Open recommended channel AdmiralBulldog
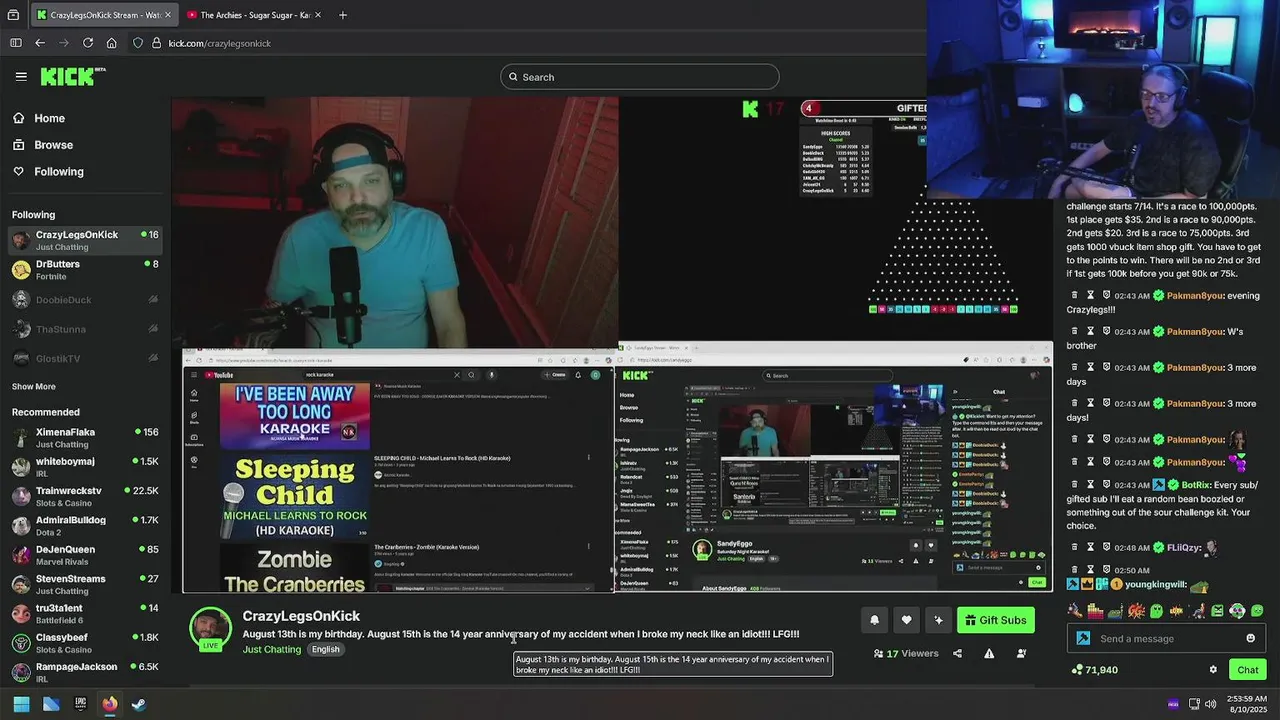 86,526
